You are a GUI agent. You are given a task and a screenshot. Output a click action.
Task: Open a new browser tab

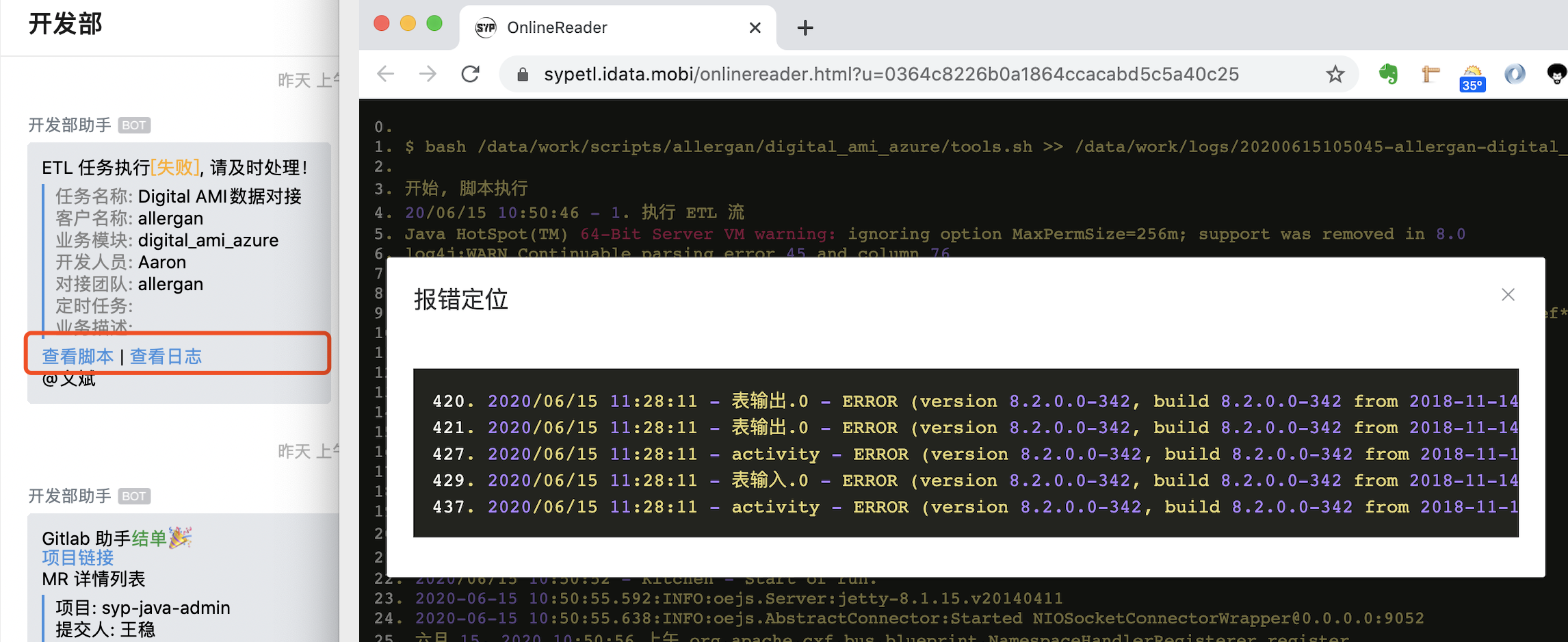coord(805,27)
